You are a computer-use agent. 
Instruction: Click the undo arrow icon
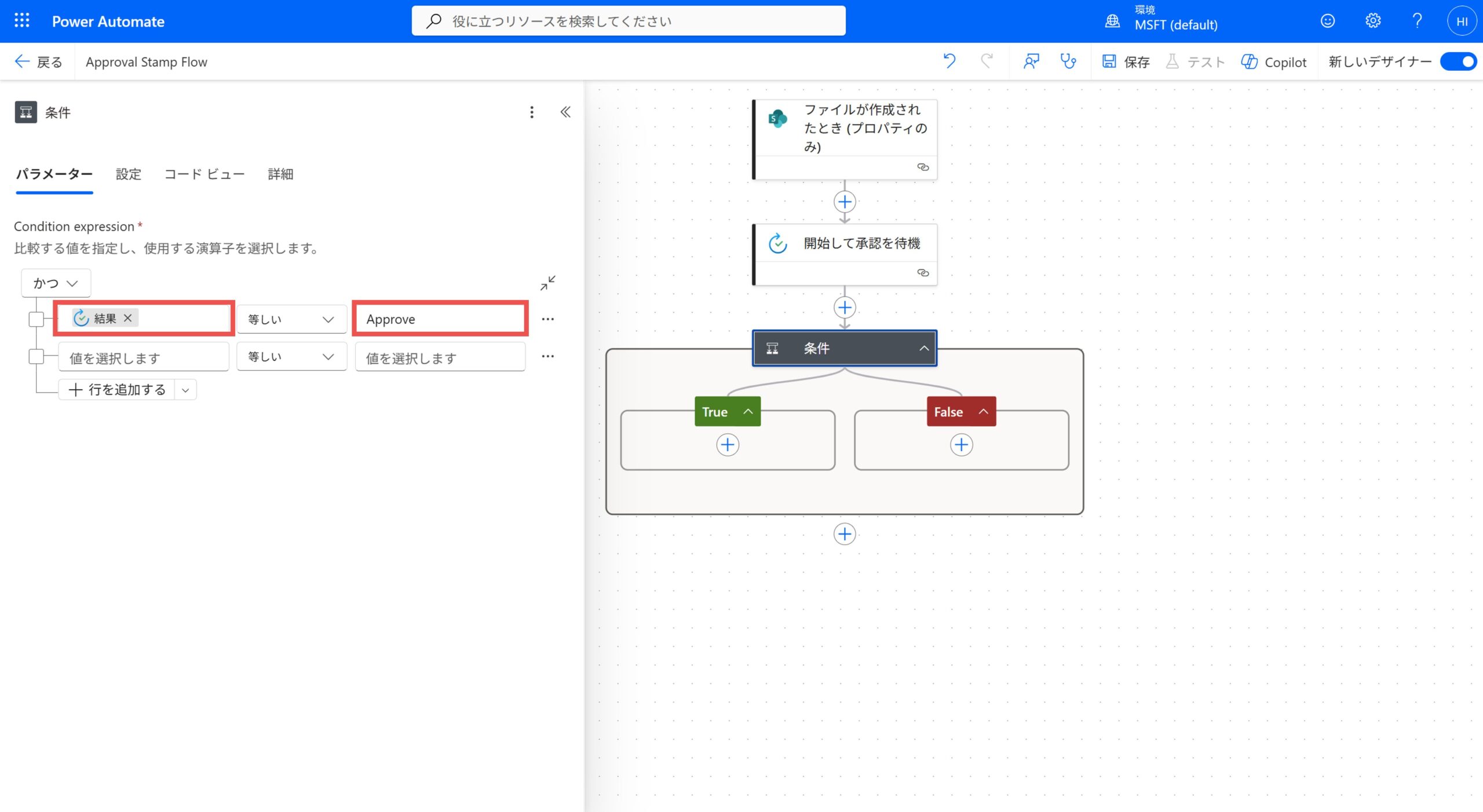[x=949, y=61]
